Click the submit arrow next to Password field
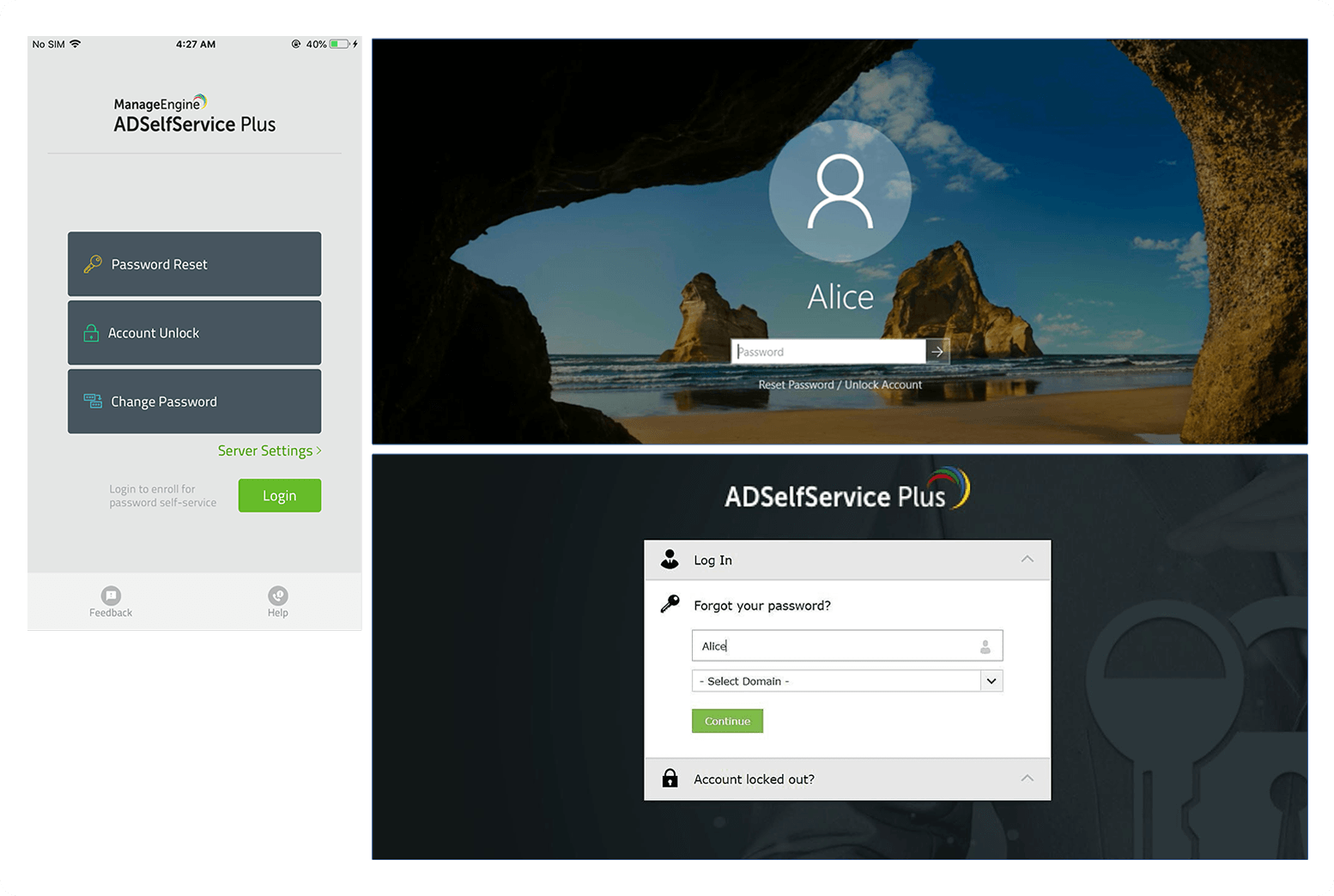This screenshot has width=1334, height=896. [x=937, y=351]
